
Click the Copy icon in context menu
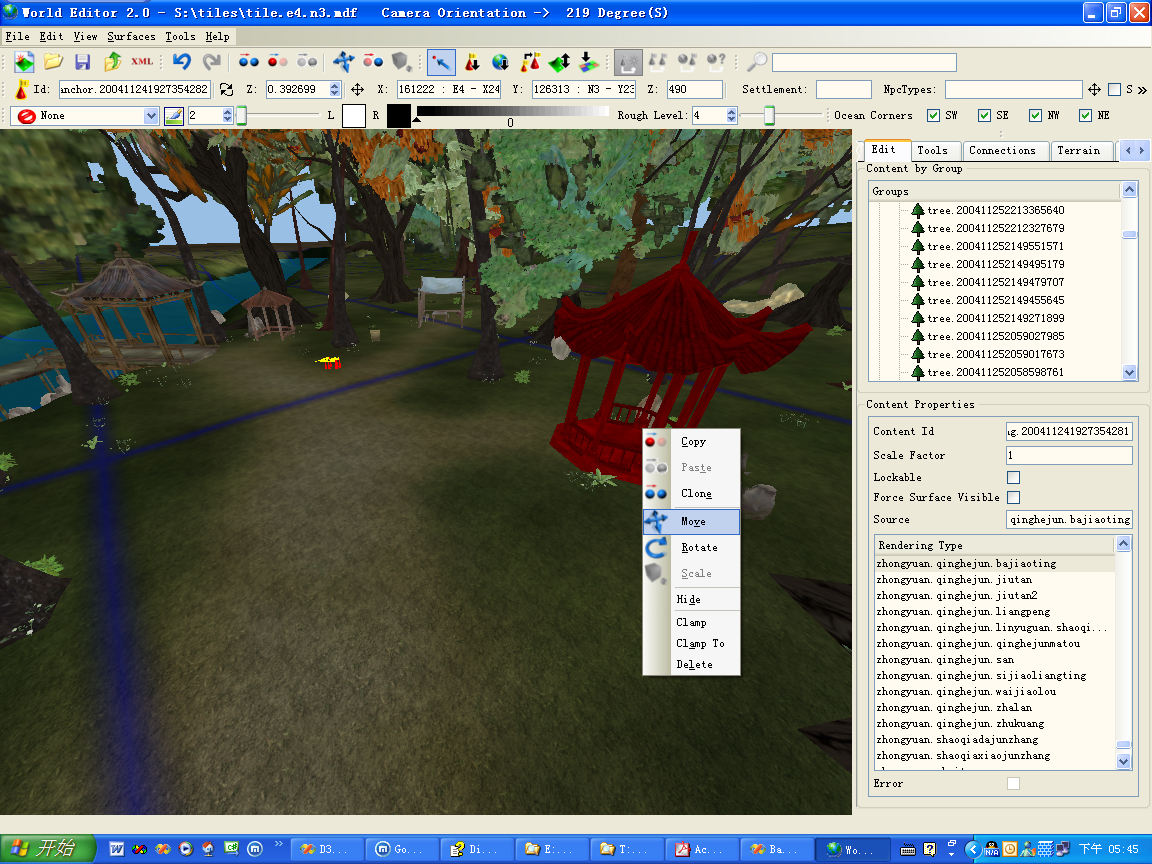pyautogui.click(x=655, y=442)
